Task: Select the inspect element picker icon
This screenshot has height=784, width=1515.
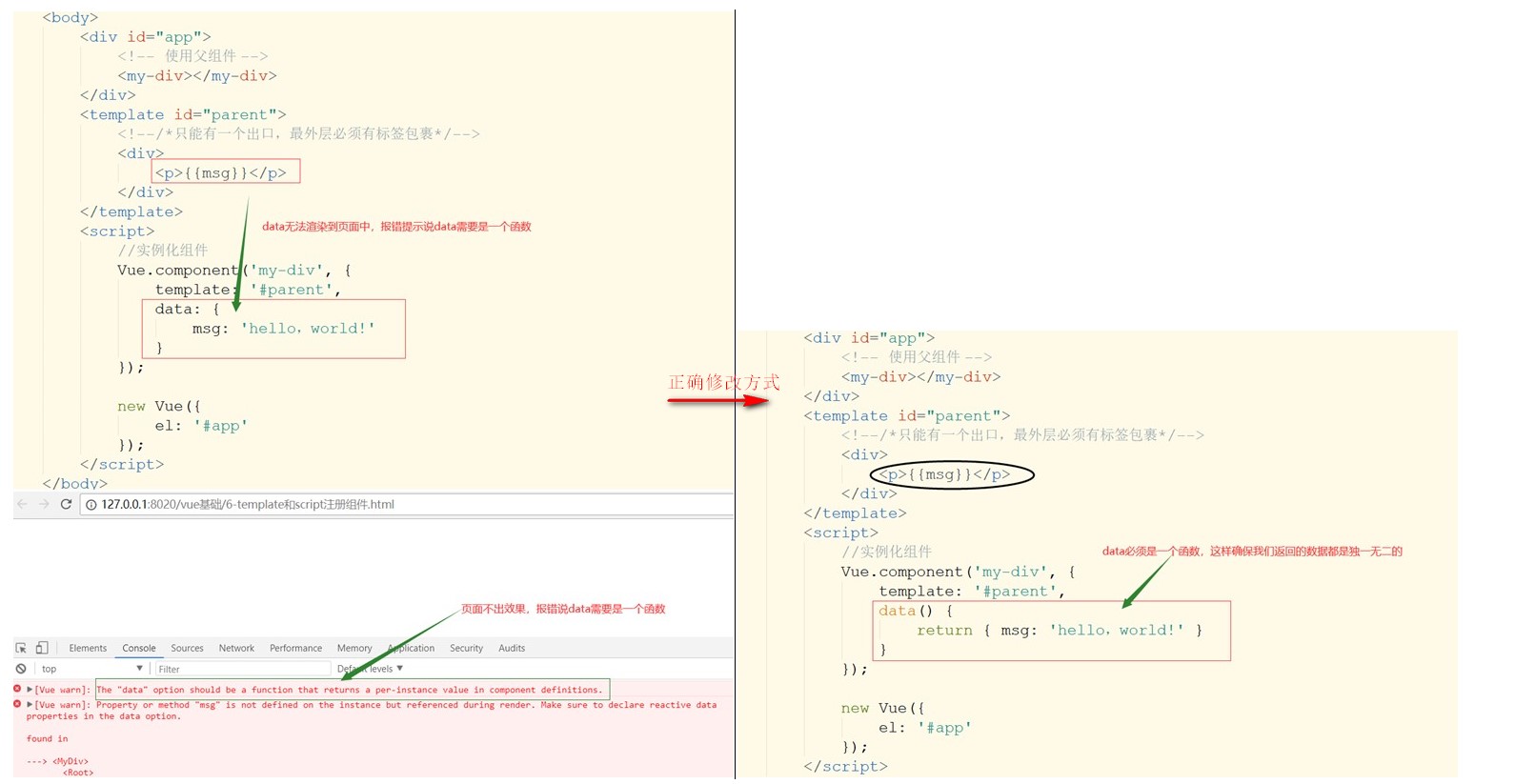Action: [x=21, y=648]
